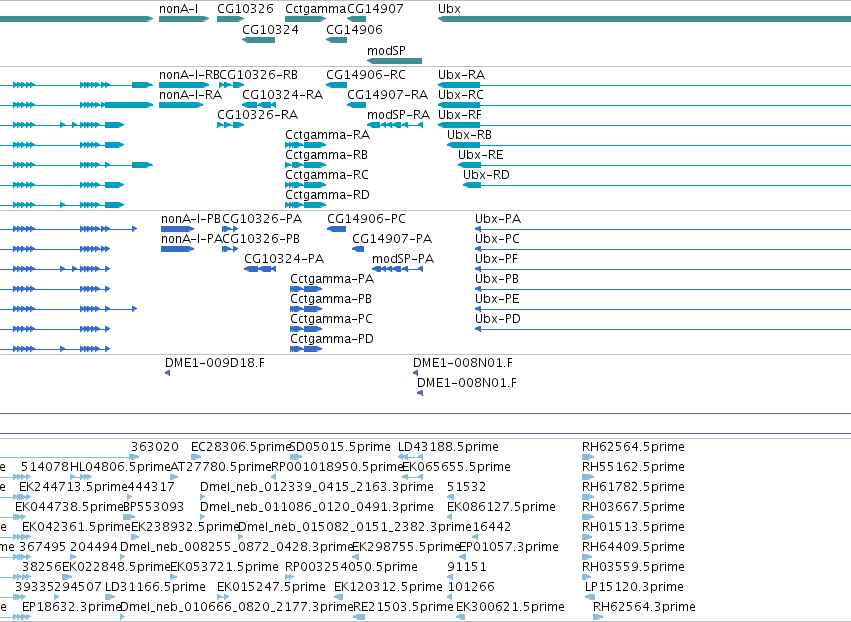Click the CG14906 gene label
Screen dimensions: 851x622
tap(354, 29)
